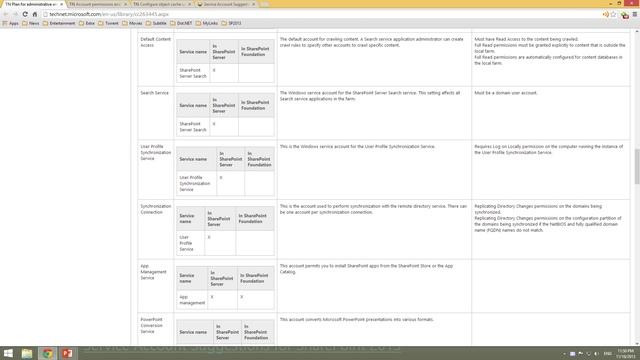640x360 pixels.
Task: Click the volume speaker tray icon
Action: click(x=596, y=354)
